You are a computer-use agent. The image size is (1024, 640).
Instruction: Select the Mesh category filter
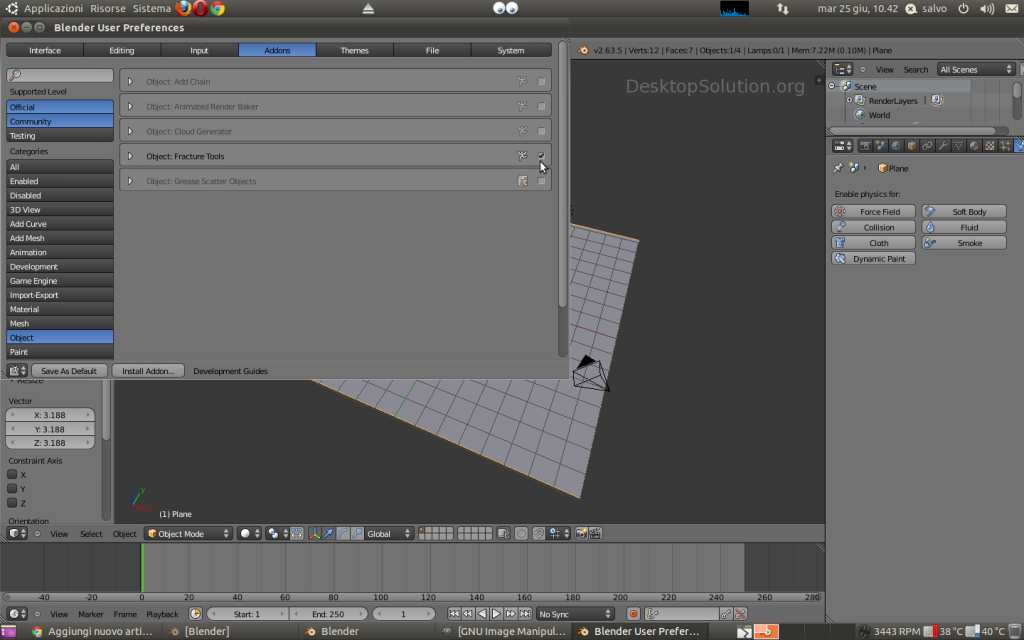[x=60, y=323]
